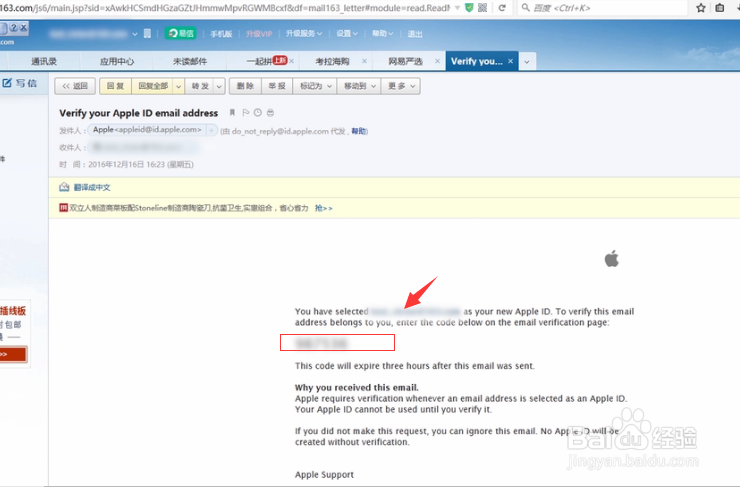Image resolution: width=740 pixels, height=487 pixels.
Task: Click the sender Apple address chip
Action: [x=147, y=130]
